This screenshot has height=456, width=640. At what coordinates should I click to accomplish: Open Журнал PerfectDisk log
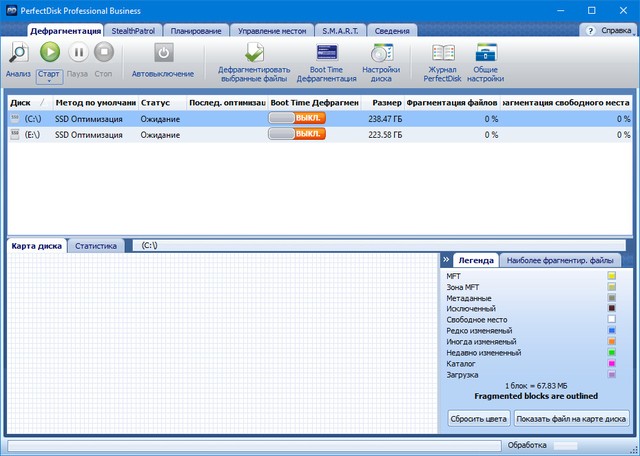[x=442, y=53]
